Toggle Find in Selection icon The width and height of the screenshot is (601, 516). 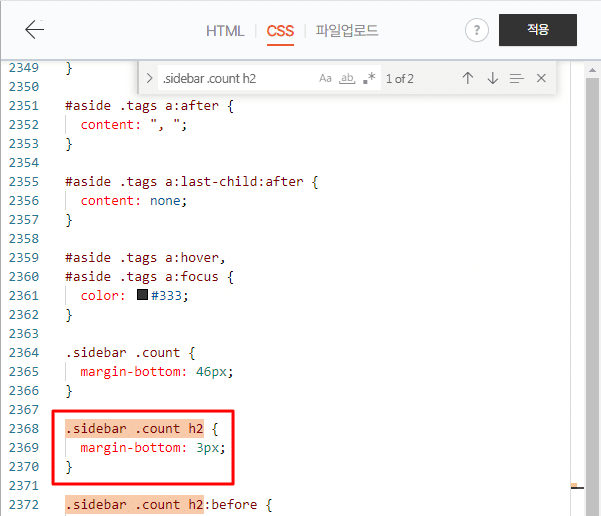(x=516, y=79)
